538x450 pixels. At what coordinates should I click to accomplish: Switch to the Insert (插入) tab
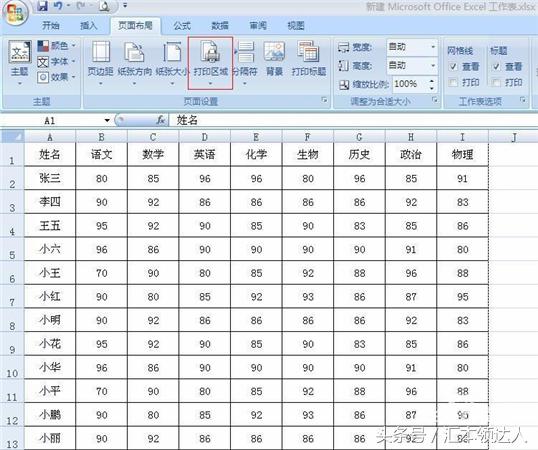89,25
